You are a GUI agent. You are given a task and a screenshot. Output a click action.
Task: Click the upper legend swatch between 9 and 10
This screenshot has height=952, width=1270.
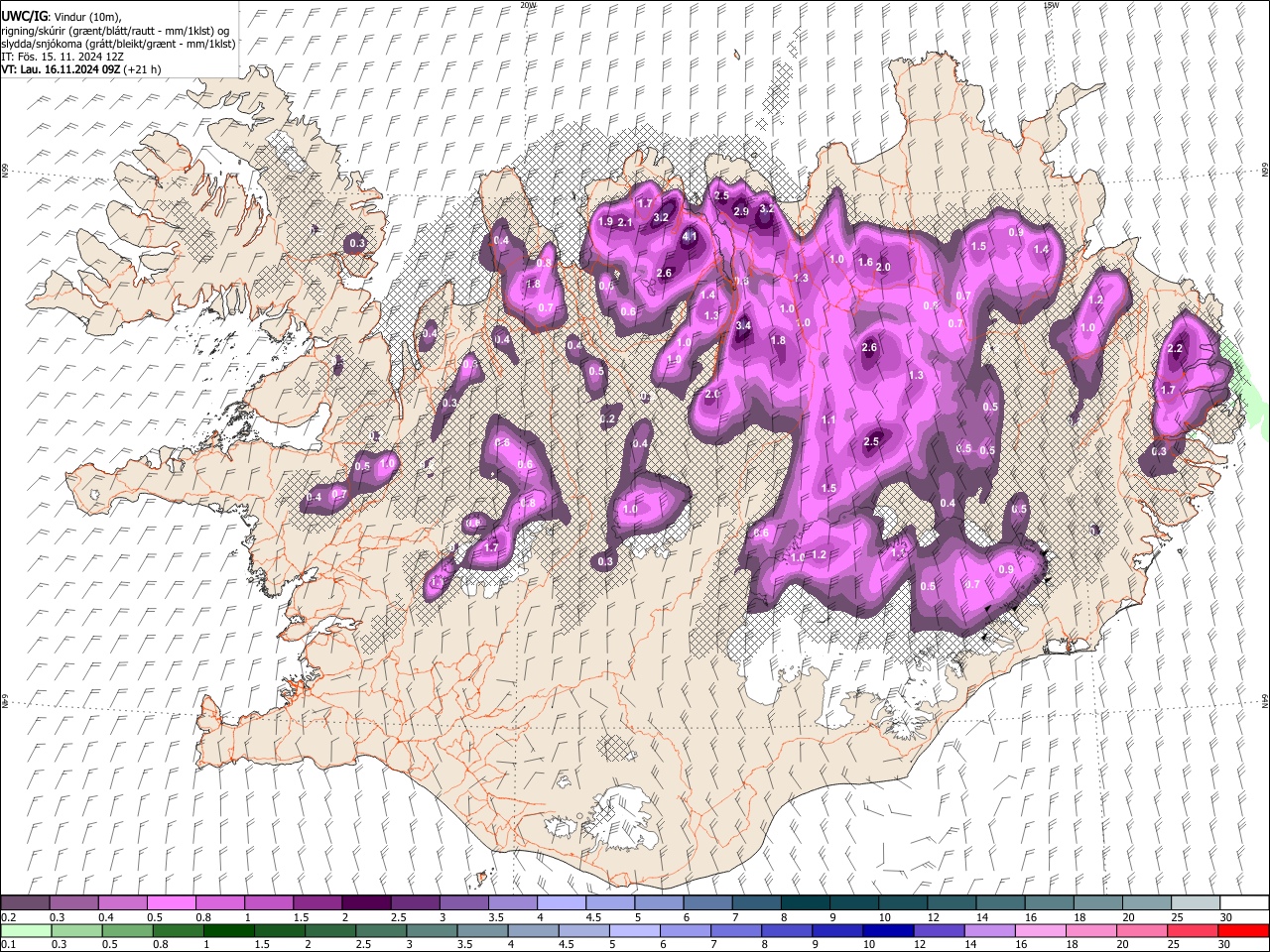click(x=853, y=902)
